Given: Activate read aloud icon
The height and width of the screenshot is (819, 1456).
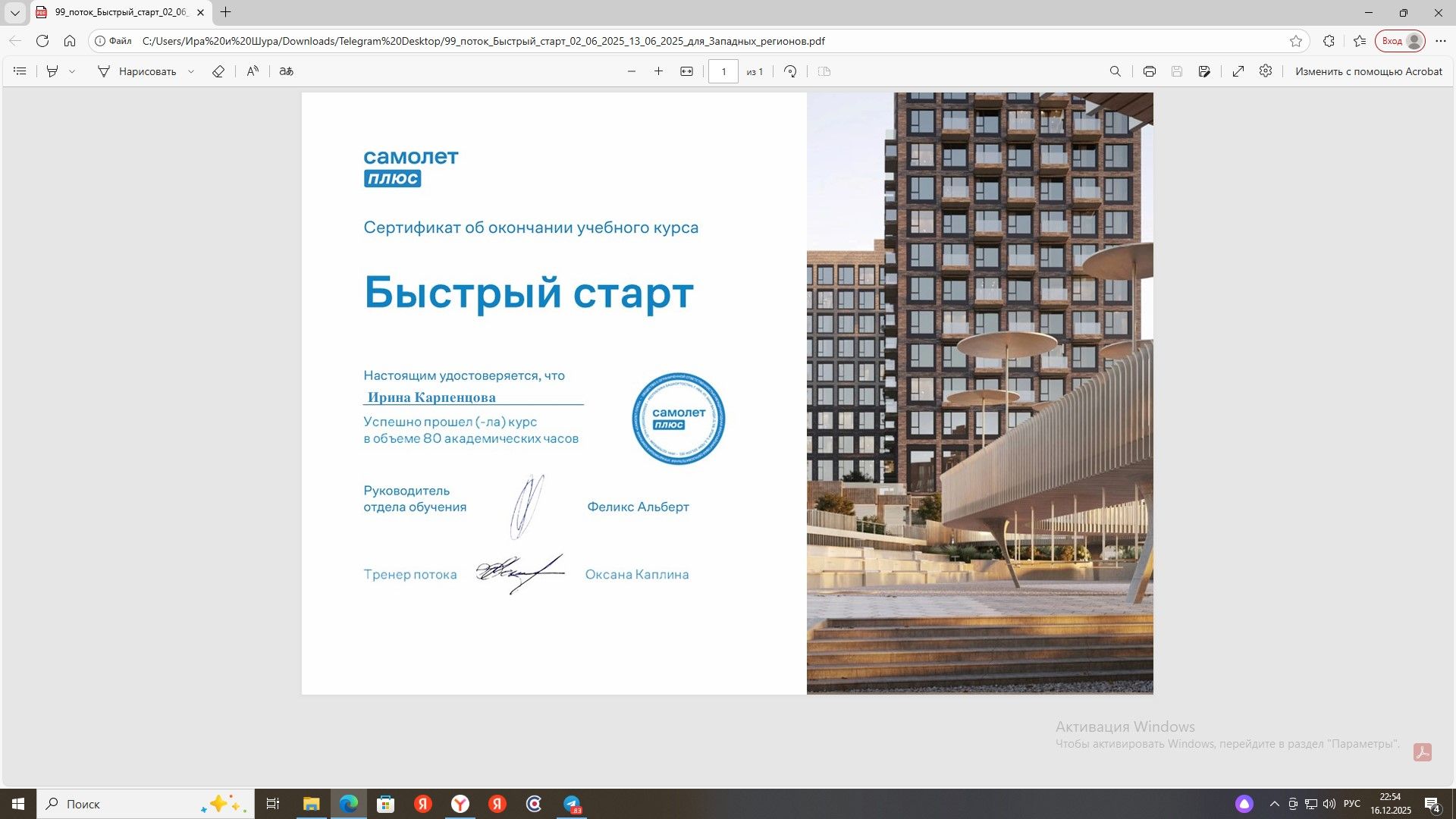Looking at the screenshot, I should pyautogui.click(x=253, y=71).
